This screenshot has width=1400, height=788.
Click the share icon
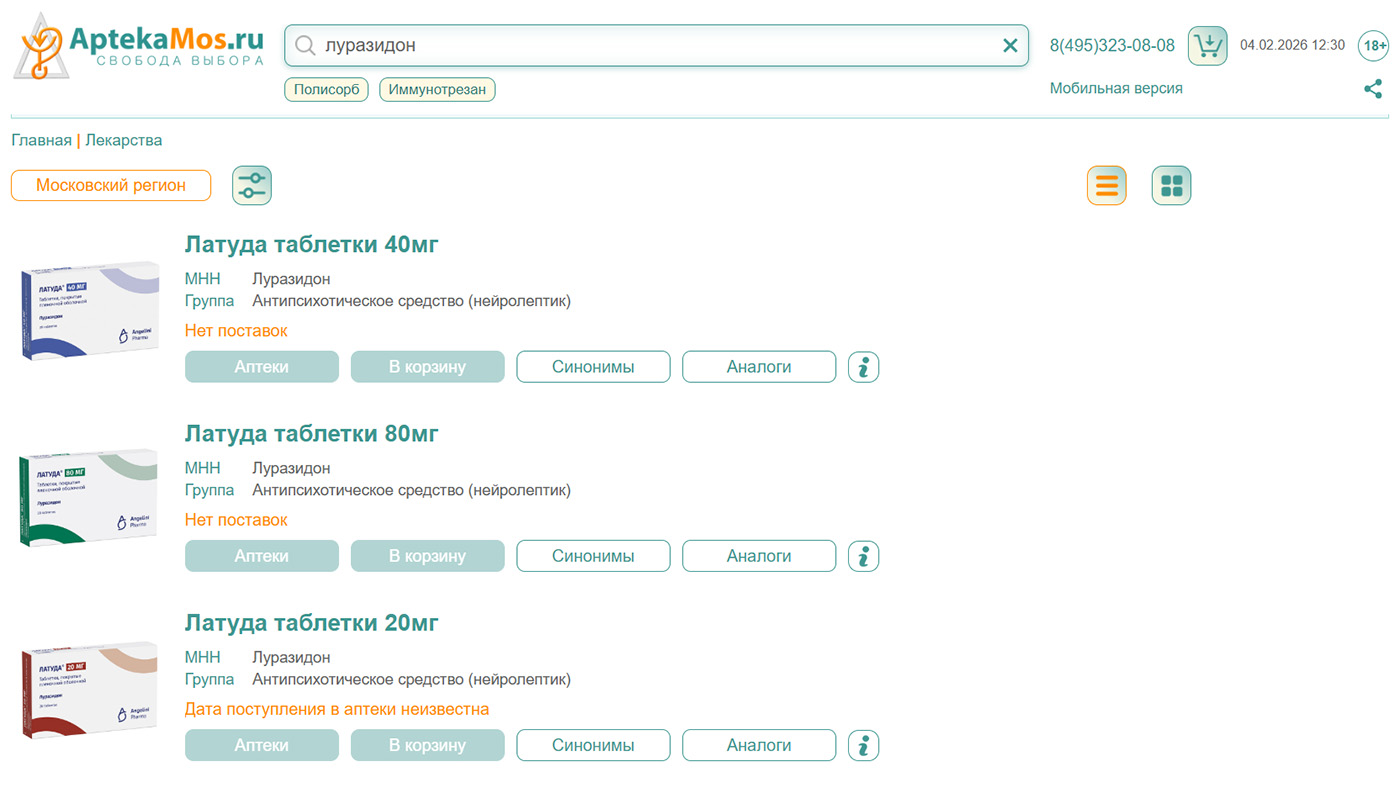click(x=1373, y=89)
